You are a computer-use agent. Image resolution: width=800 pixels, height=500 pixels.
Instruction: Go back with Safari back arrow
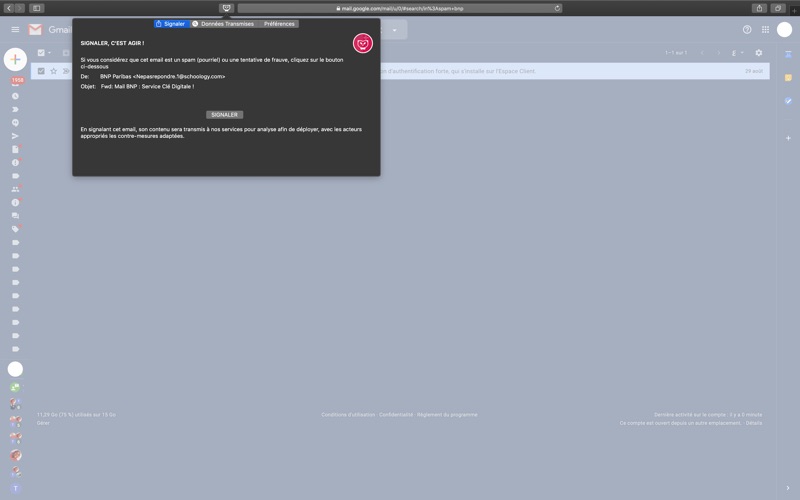(9, 8)
